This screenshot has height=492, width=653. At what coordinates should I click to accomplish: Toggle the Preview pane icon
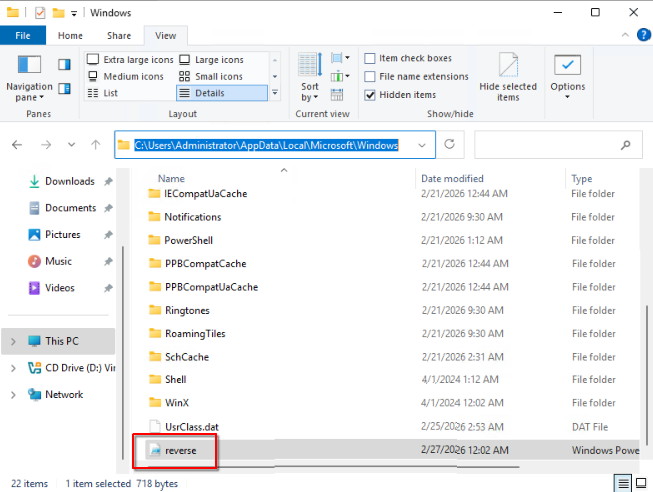64,65
